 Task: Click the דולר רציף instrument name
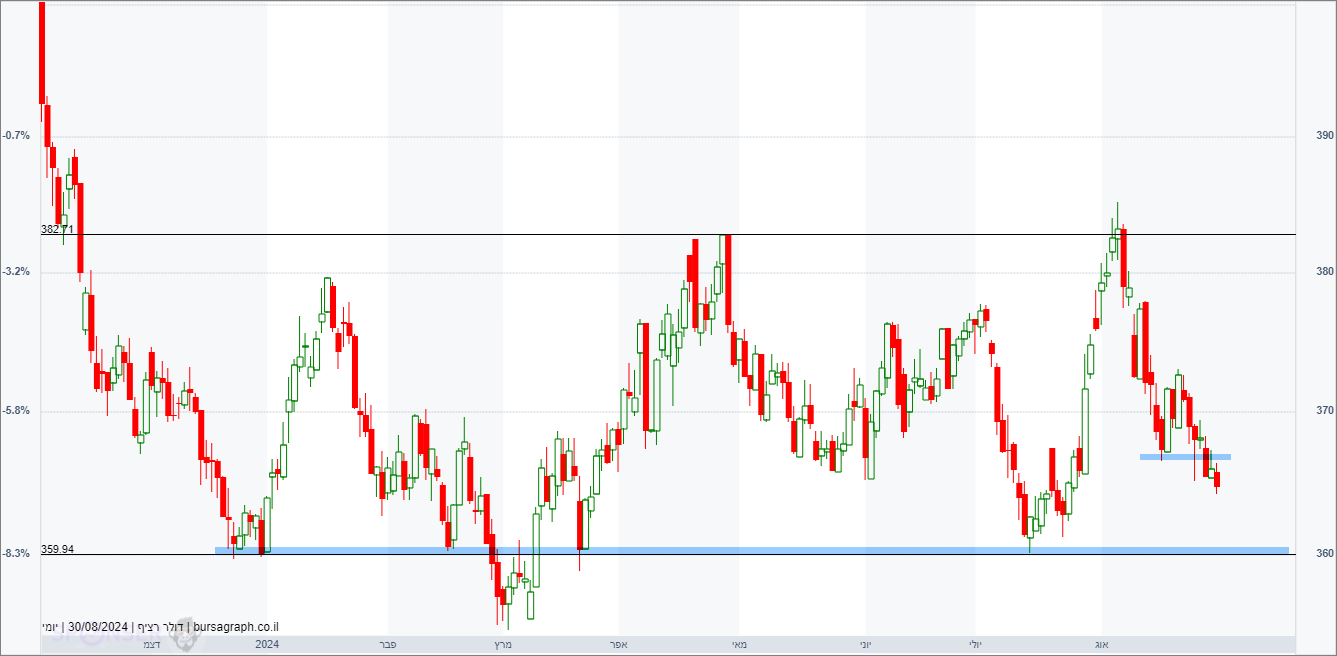[160, 627]
